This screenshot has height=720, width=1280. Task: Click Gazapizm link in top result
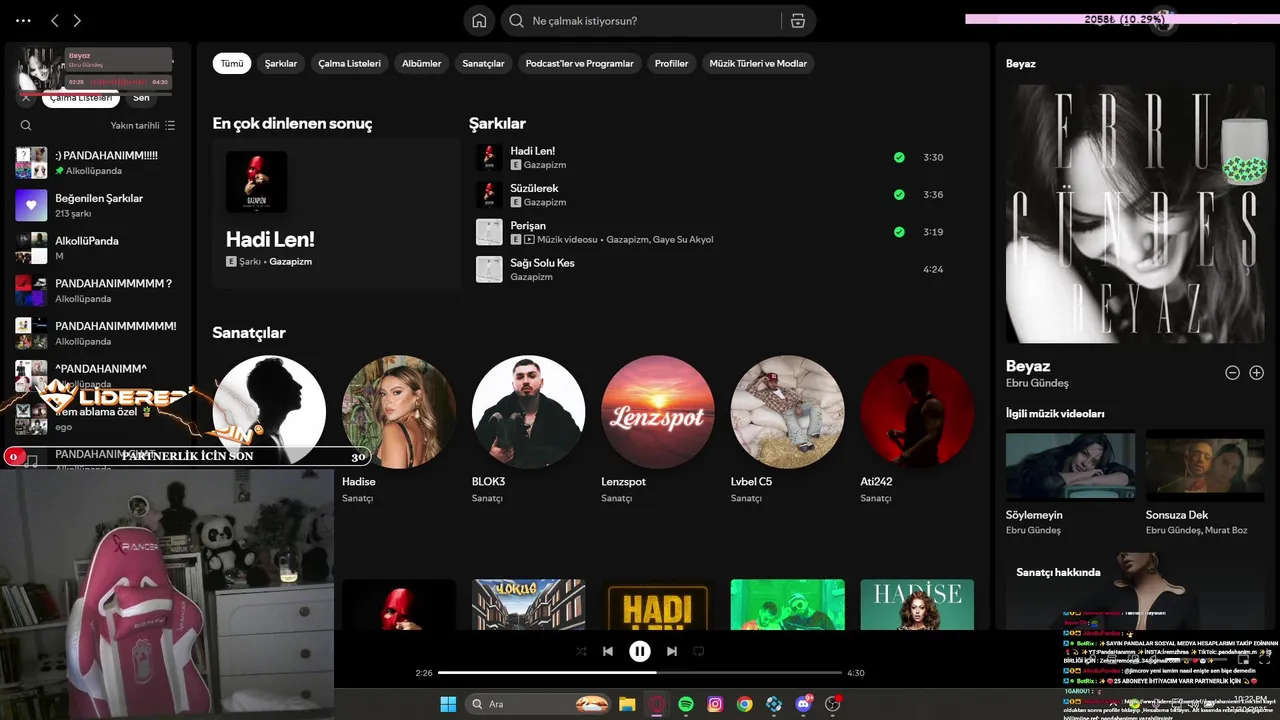click(x=290, y=261)
